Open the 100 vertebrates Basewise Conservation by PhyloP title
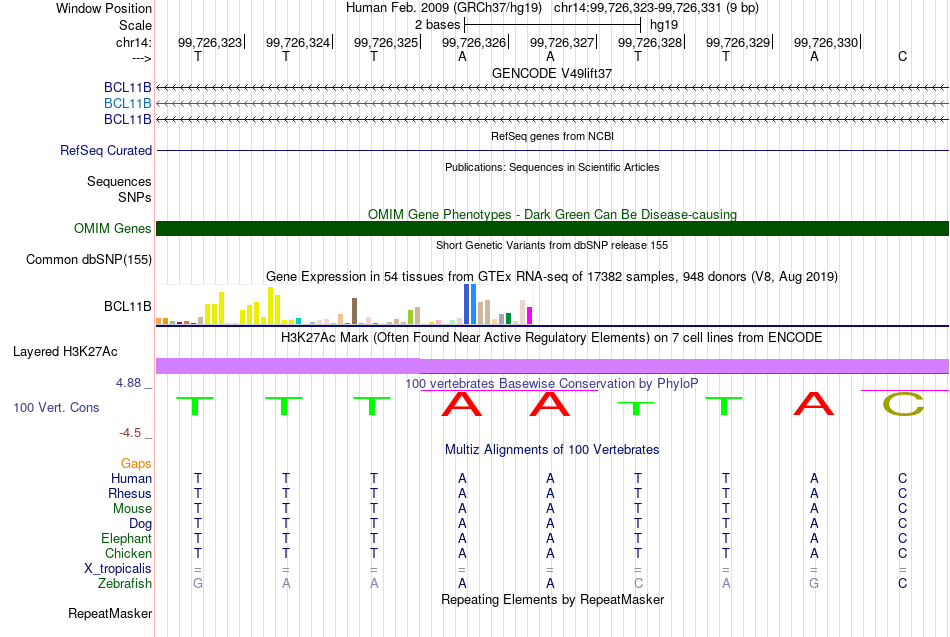This screenshot has width=950, height=637. (x=552, y=384)
